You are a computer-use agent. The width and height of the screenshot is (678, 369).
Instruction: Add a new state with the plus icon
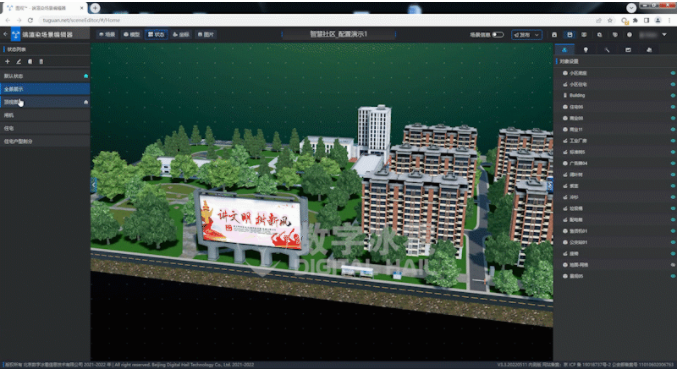(x=7, y=61)
